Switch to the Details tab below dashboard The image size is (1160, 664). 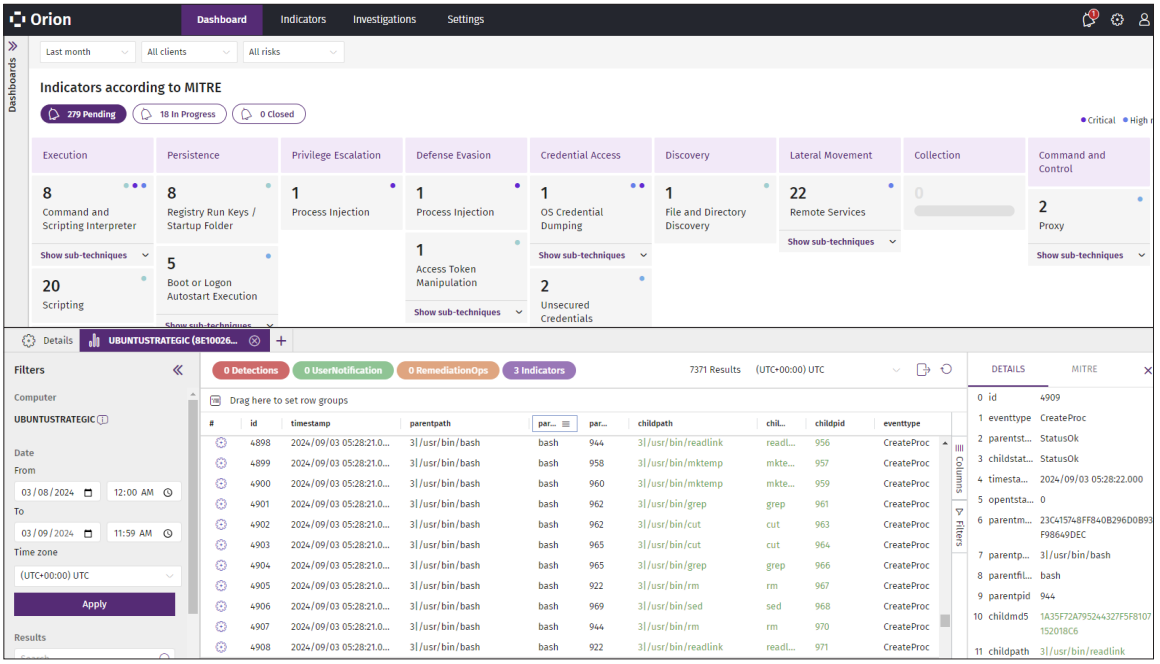click(47, 341)
